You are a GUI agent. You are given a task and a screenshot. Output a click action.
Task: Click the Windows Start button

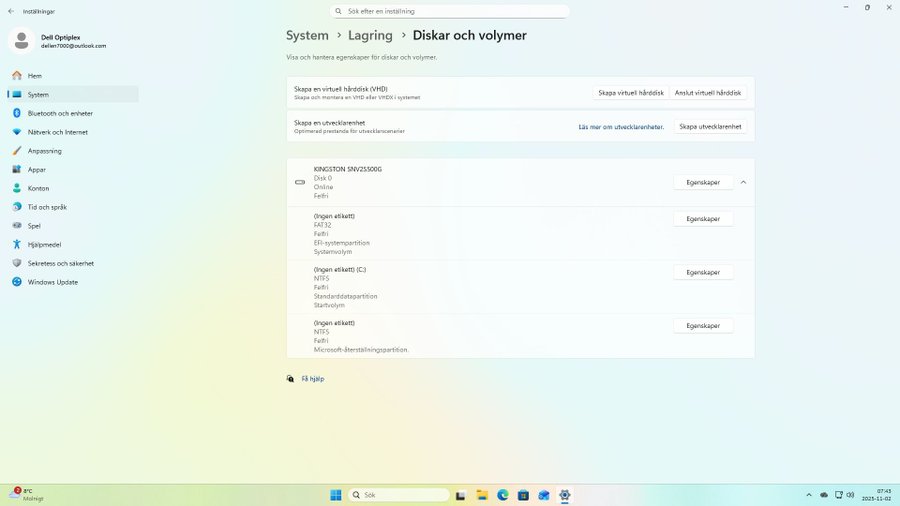tap(336, 495)
